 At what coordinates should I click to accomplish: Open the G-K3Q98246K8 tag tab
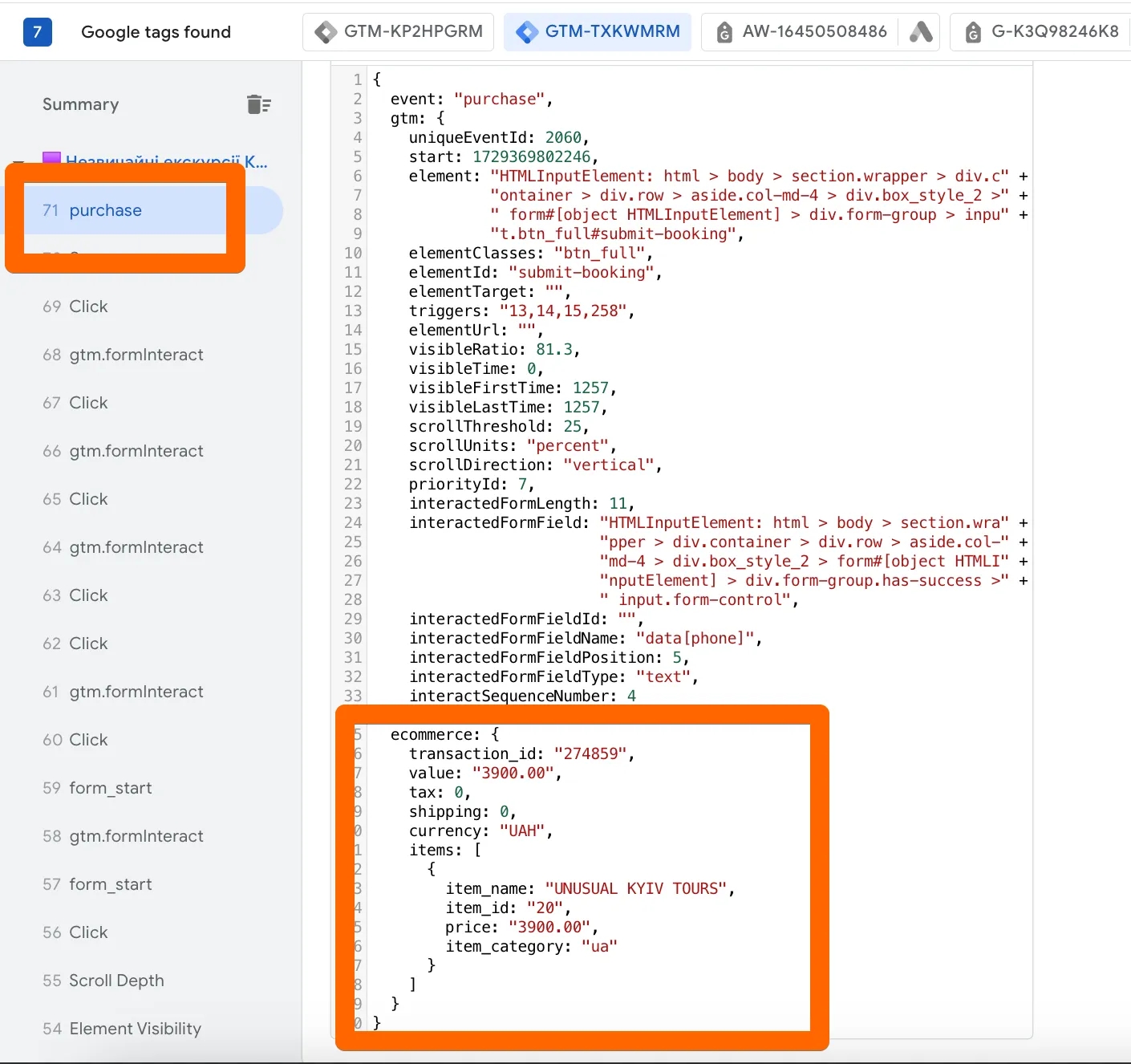pos(1043,32)
